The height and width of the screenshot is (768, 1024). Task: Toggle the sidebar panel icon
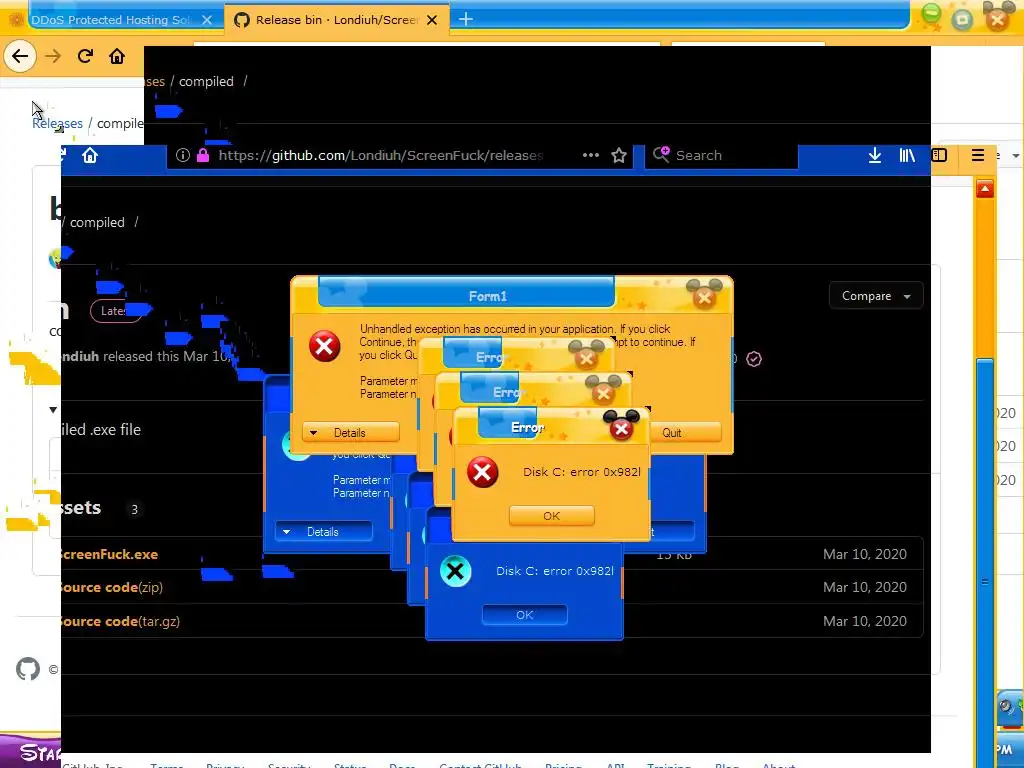tap(939, 155)
